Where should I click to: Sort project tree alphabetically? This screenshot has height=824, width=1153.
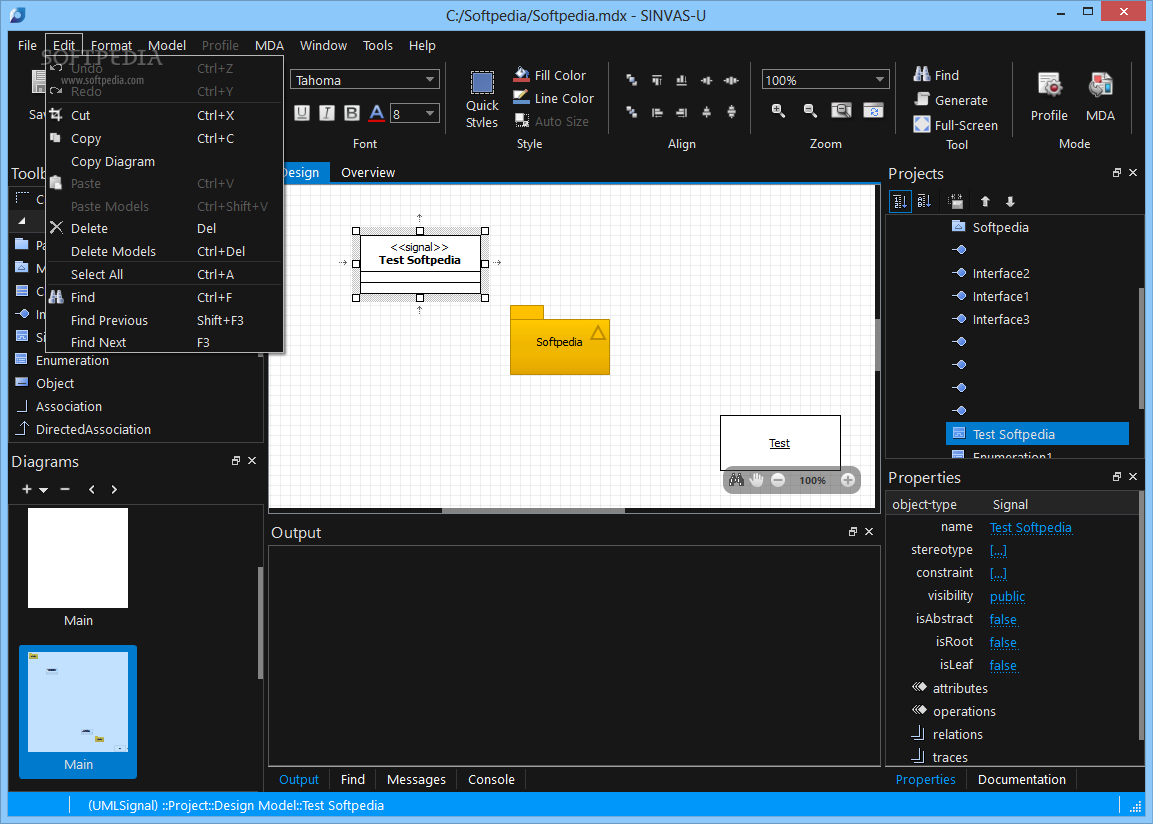click(924, 201)
